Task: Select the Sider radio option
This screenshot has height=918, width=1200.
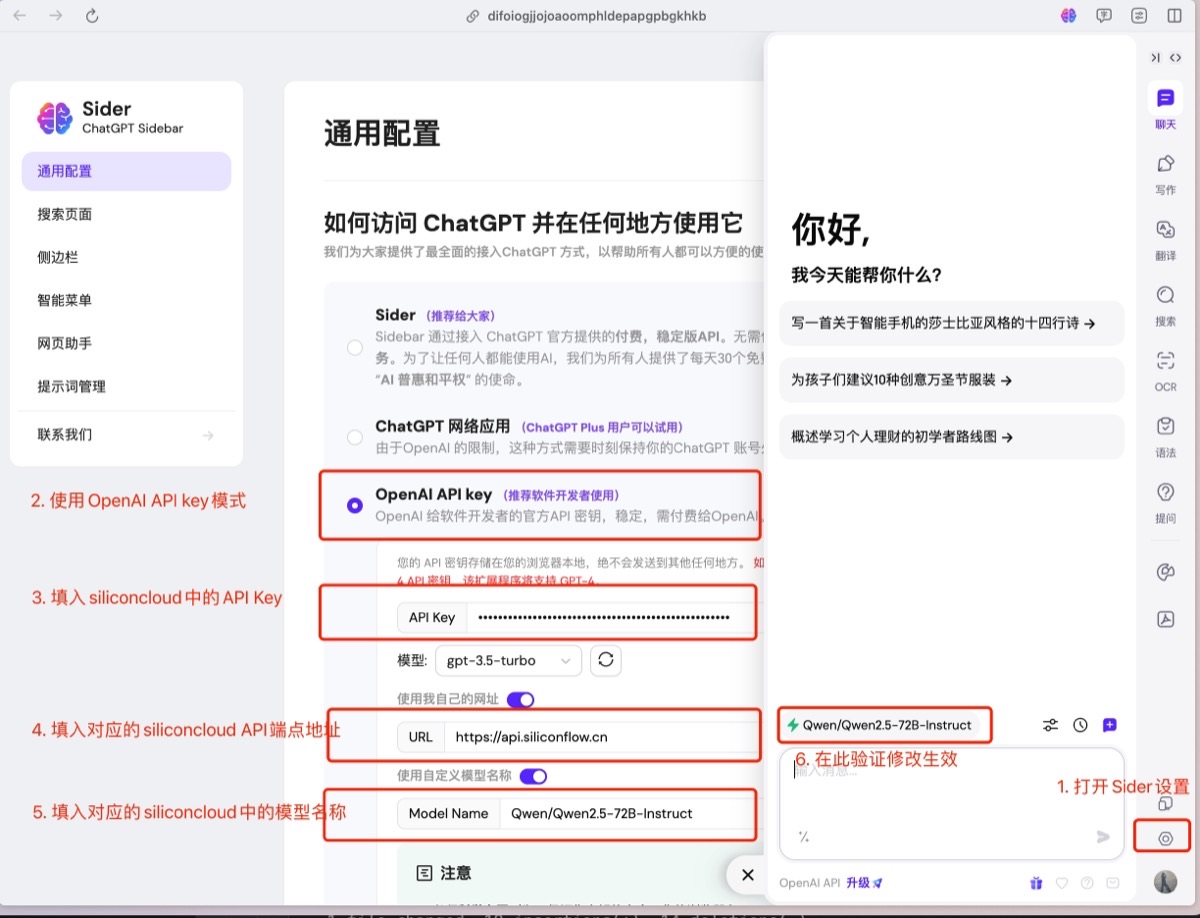Action: click(354, 348)
